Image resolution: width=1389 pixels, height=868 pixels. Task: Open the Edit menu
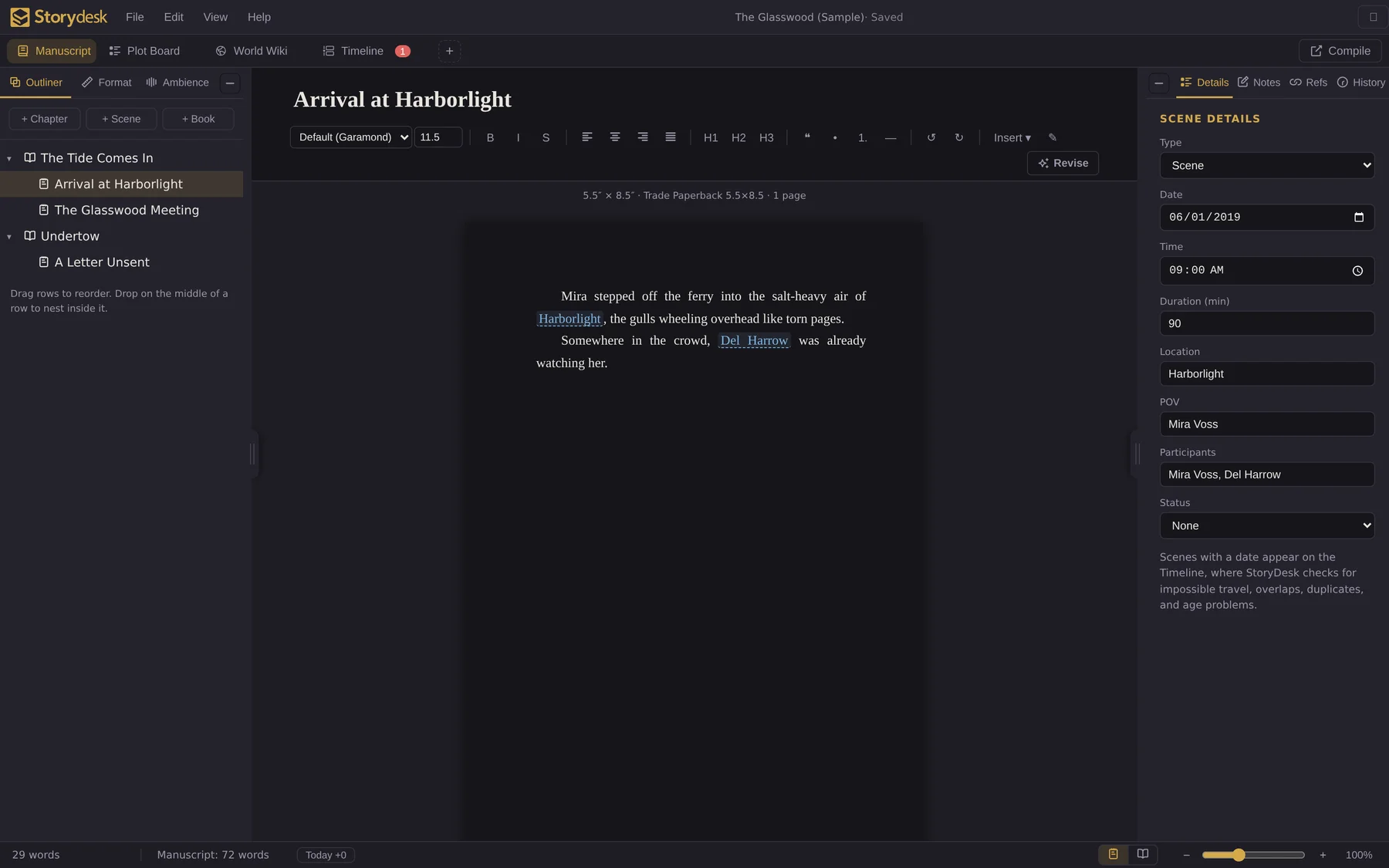coord(174,17)
